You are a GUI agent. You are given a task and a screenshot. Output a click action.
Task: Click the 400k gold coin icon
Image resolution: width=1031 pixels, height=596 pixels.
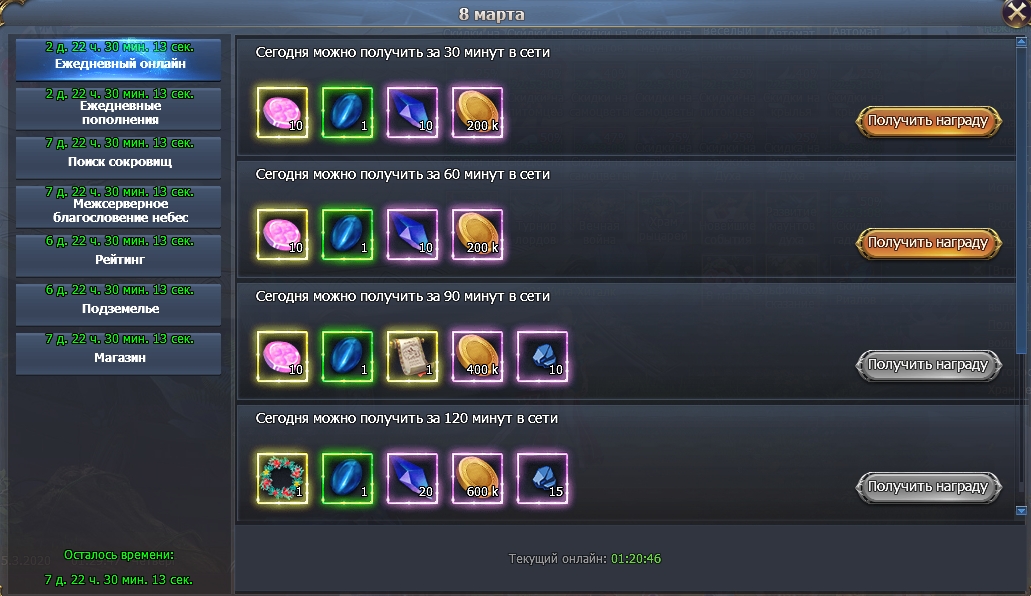477,357
